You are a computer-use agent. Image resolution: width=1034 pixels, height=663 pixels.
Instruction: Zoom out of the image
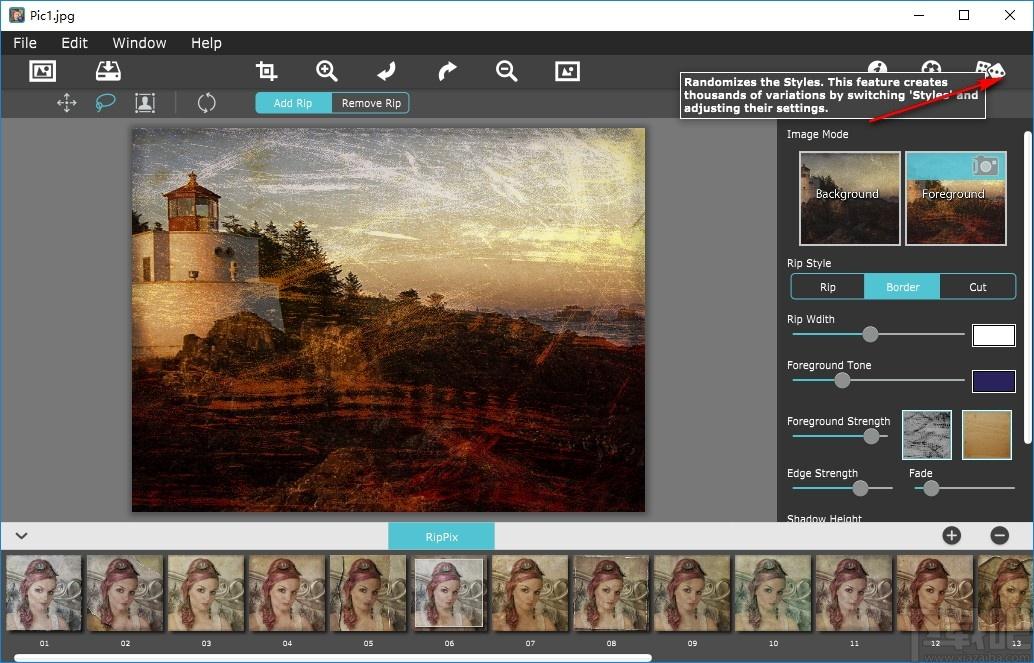pos(507,71)
